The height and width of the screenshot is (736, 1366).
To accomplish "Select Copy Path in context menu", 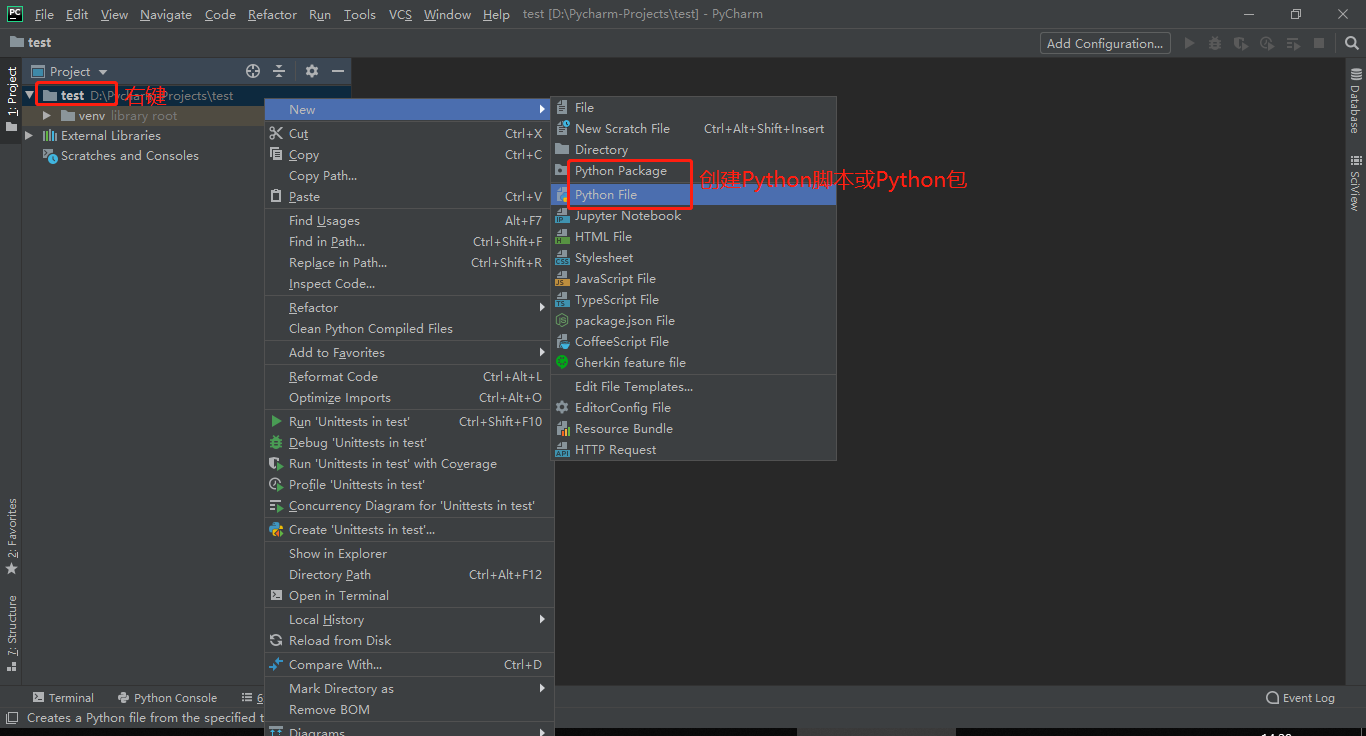I will click(409, 176).
